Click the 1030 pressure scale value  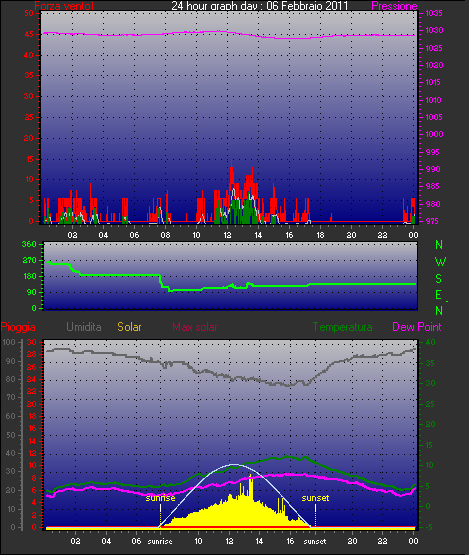[x=434, y=30]
